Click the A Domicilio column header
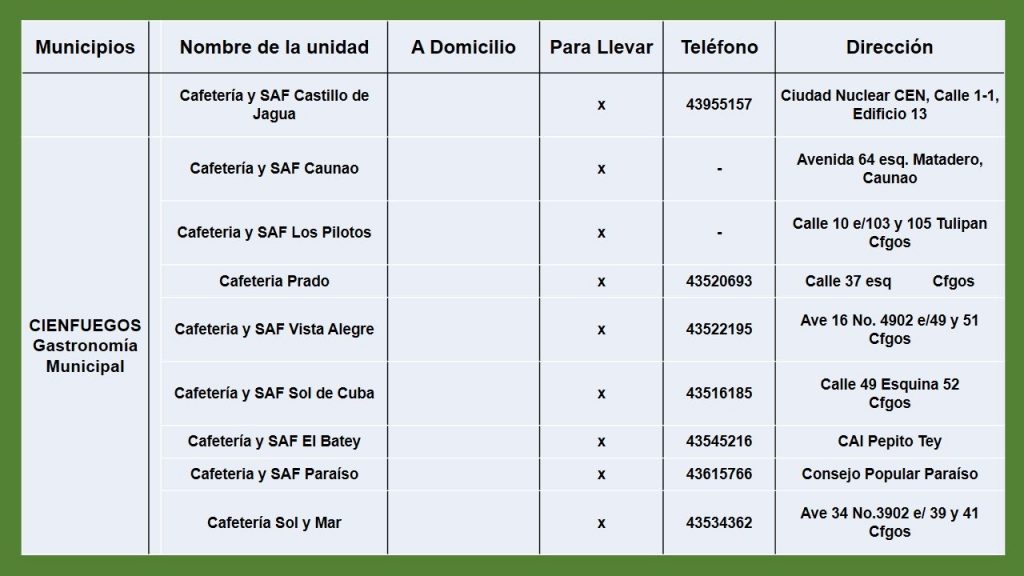 (x=463, y=47)
